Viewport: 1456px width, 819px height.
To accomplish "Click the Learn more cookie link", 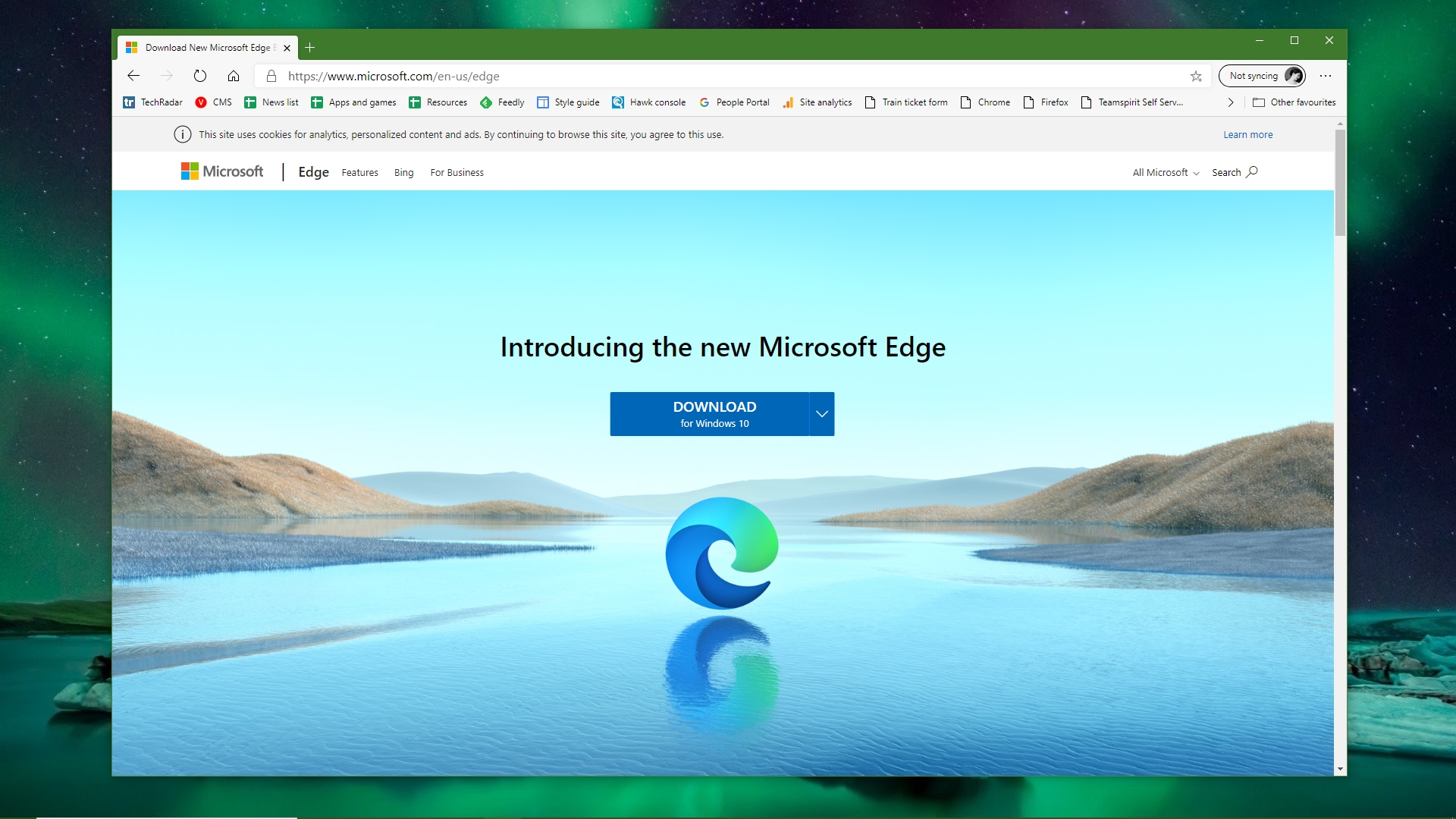I will [x=1247, y=134].
